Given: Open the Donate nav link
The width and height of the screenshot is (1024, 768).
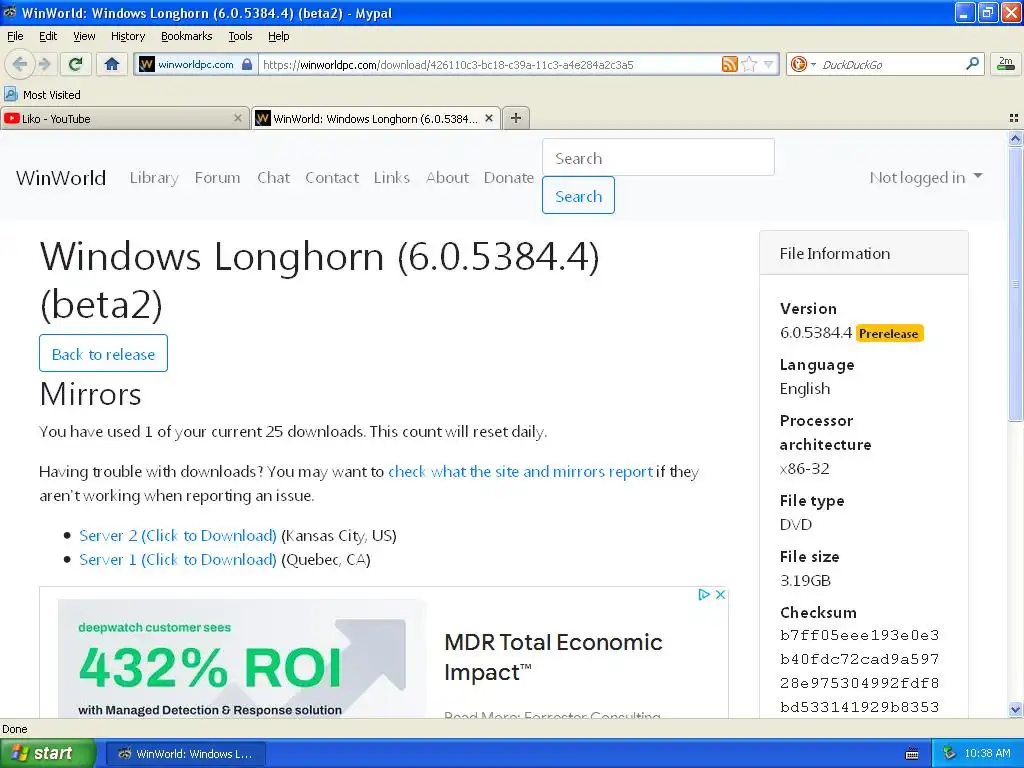Looking at the screenshot, I should click(509, 178).
